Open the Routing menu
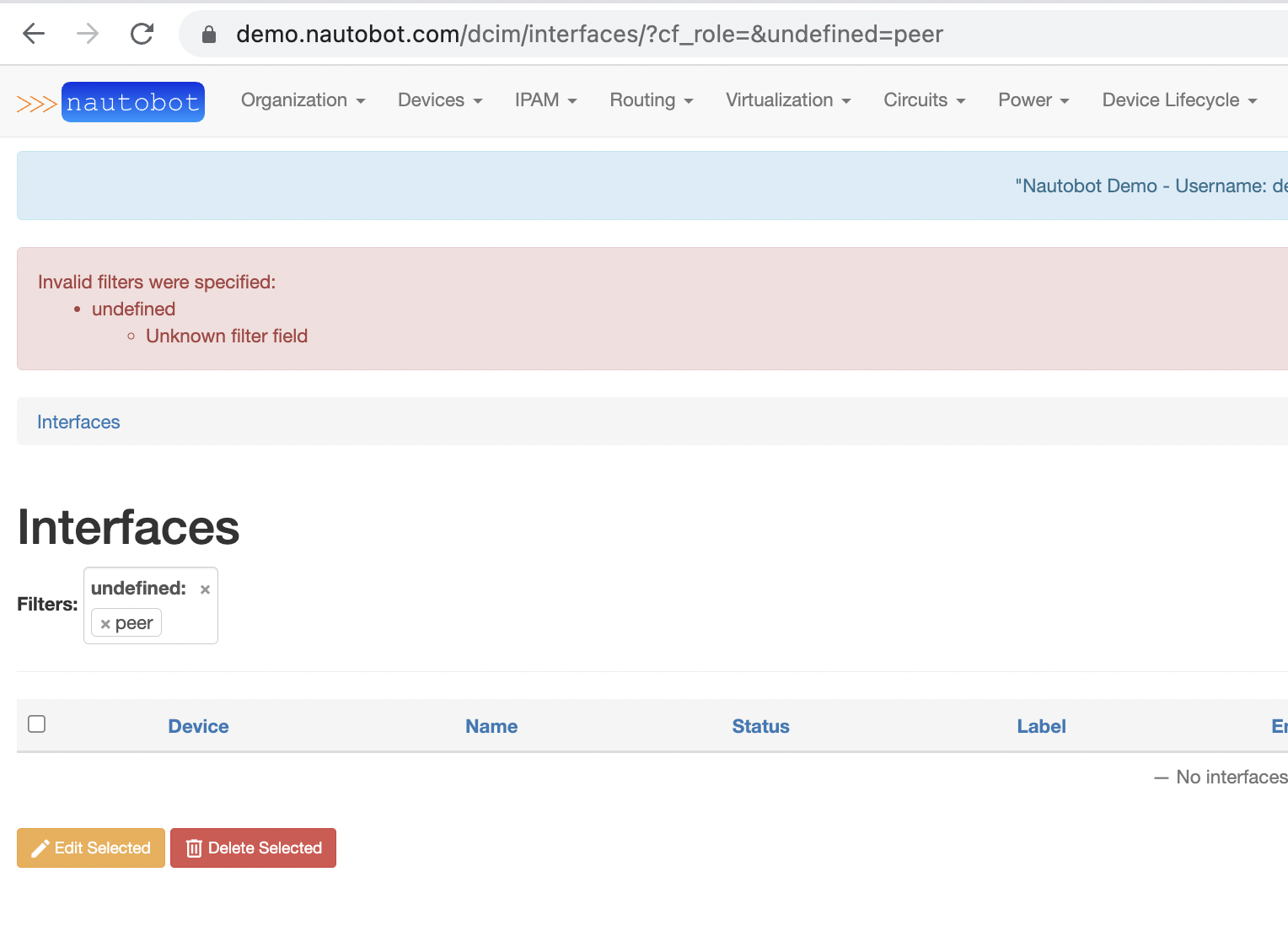Screen dimensions: 1288x931 click(x=651, y=100)
